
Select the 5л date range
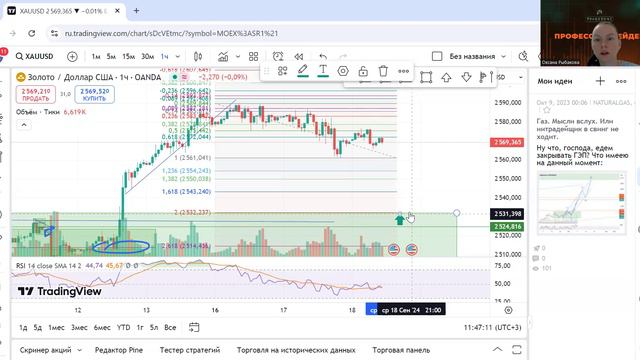[154, 327]
